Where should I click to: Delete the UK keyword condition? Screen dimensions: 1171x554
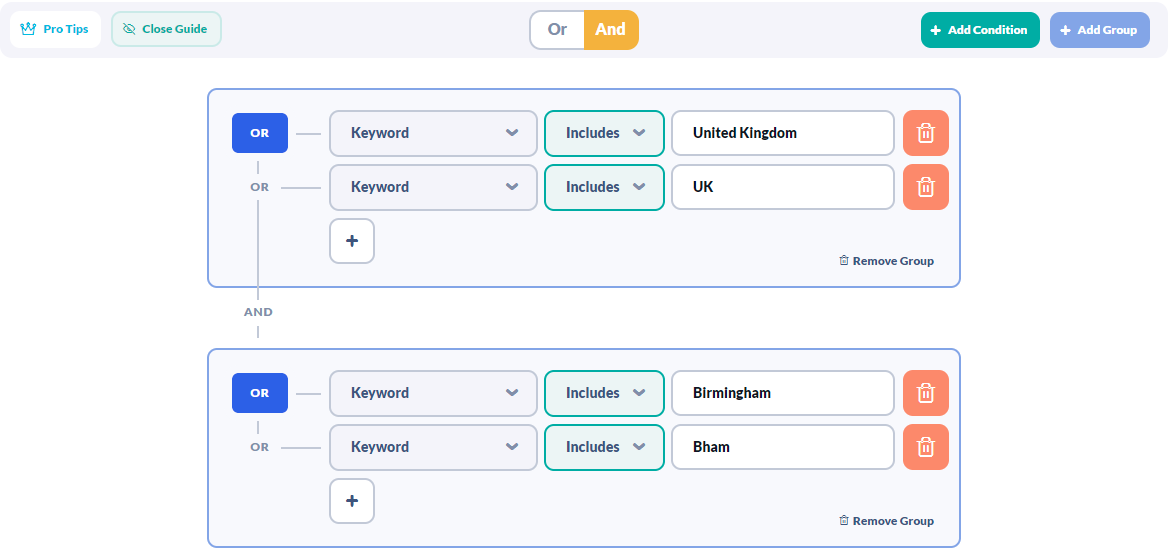coord(925,187)
